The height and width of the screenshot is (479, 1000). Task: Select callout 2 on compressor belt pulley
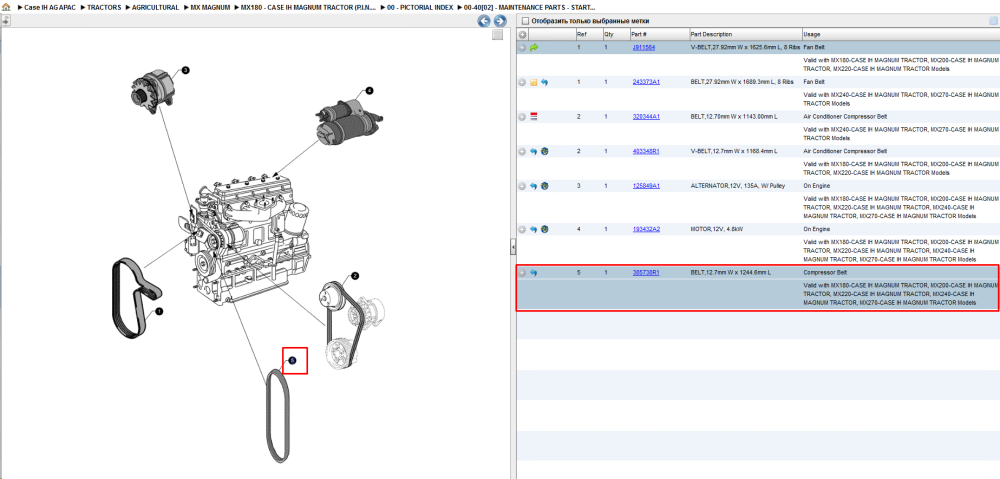pyautogui.click(x=355, y=276)
